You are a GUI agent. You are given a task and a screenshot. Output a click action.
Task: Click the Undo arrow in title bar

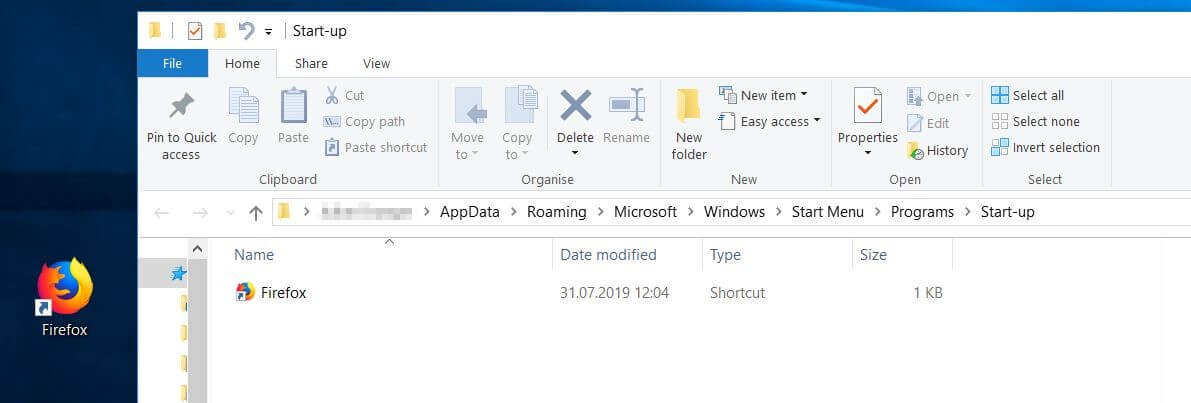(245, 30)
